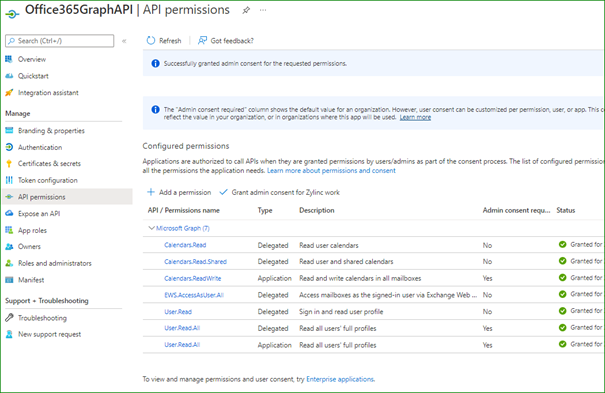This screenshot has width=605, height=393.
Task: Click the info icon in success banner
Action: click(x=155, y=63)
